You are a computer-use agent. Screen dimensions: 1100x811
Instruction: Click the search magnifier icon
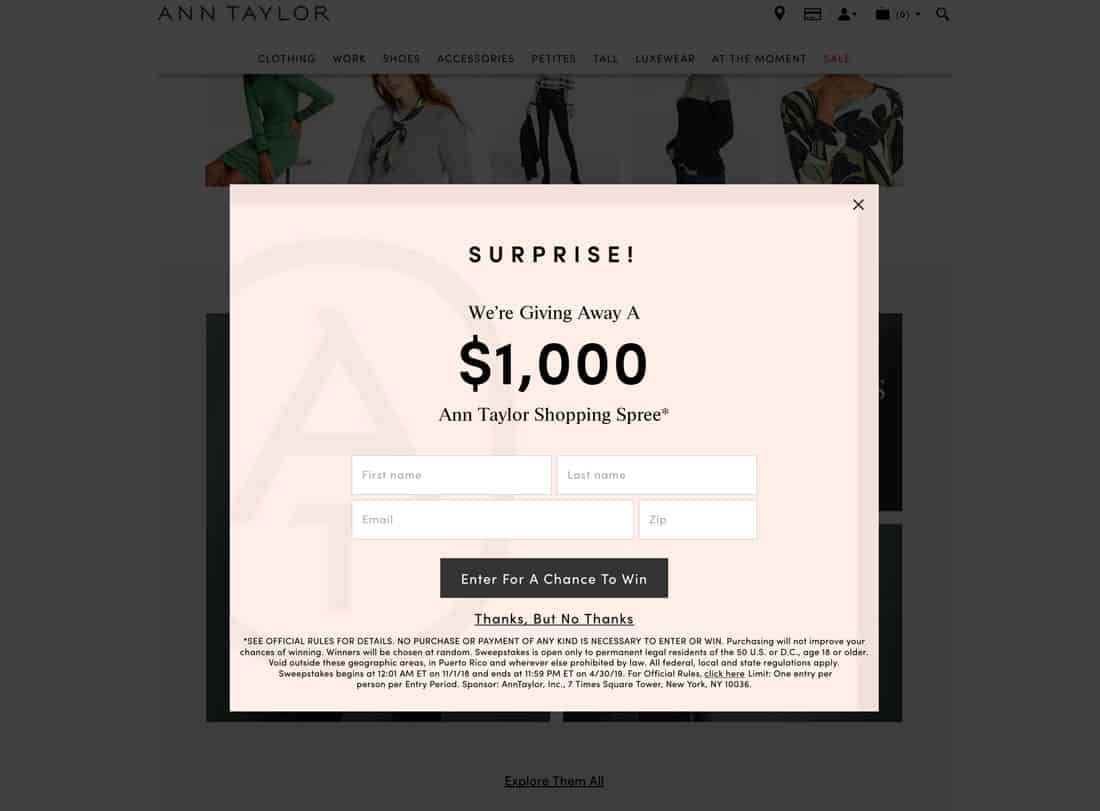(942, 14)
